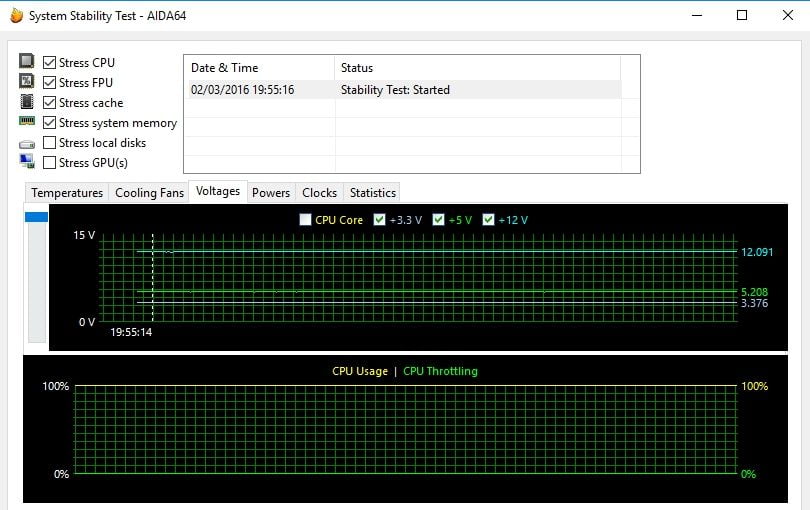Uncheck the +12 V graph line
The image size is (810, 510).
488,220
